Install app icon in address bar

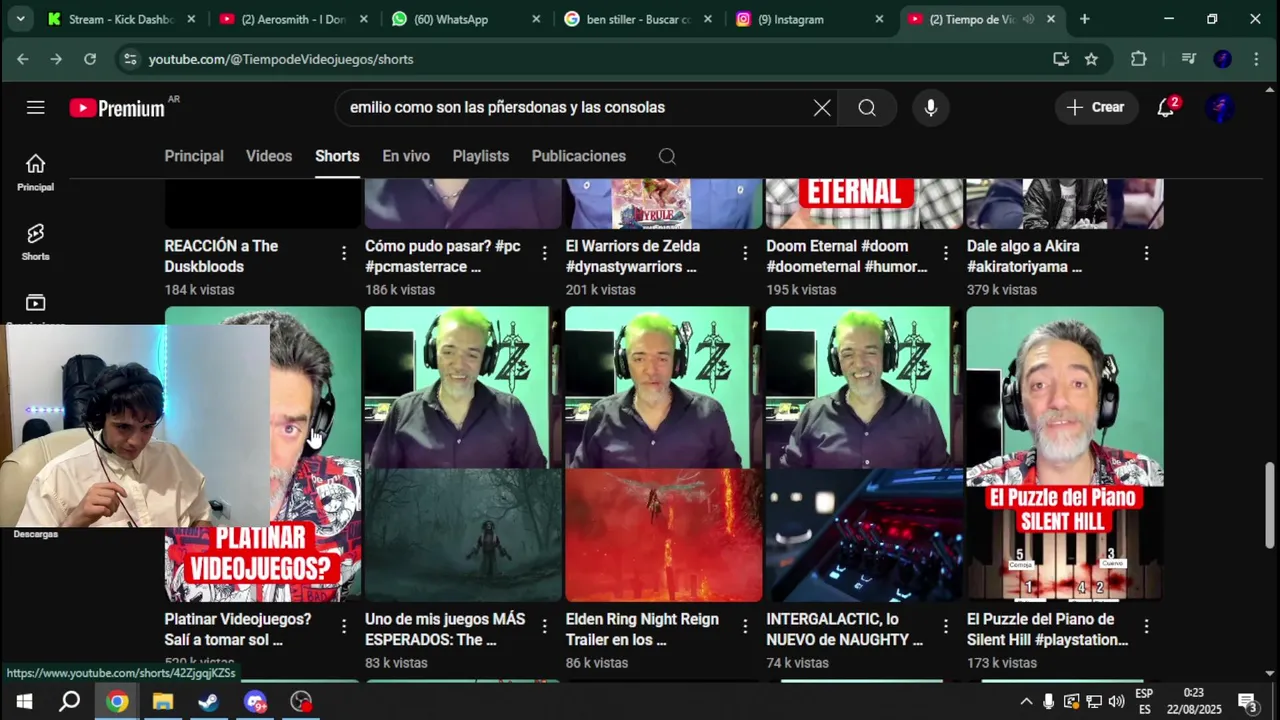click(x=1061, y=59)
